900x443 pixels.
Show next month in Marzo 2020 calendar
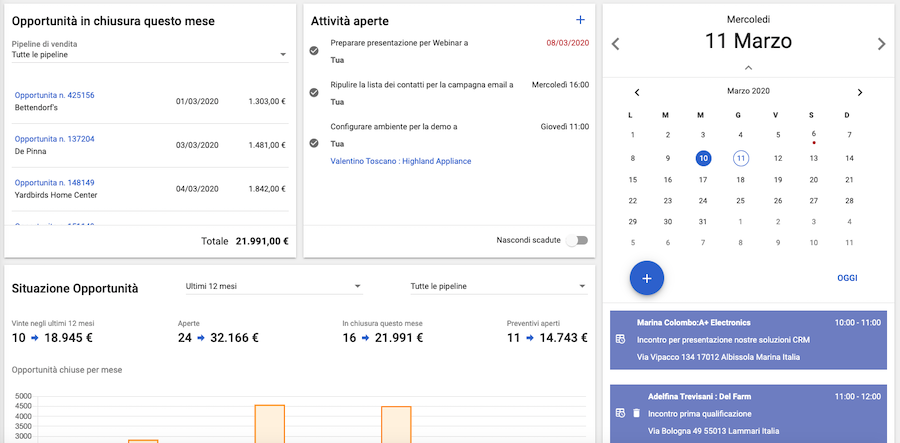859,92
